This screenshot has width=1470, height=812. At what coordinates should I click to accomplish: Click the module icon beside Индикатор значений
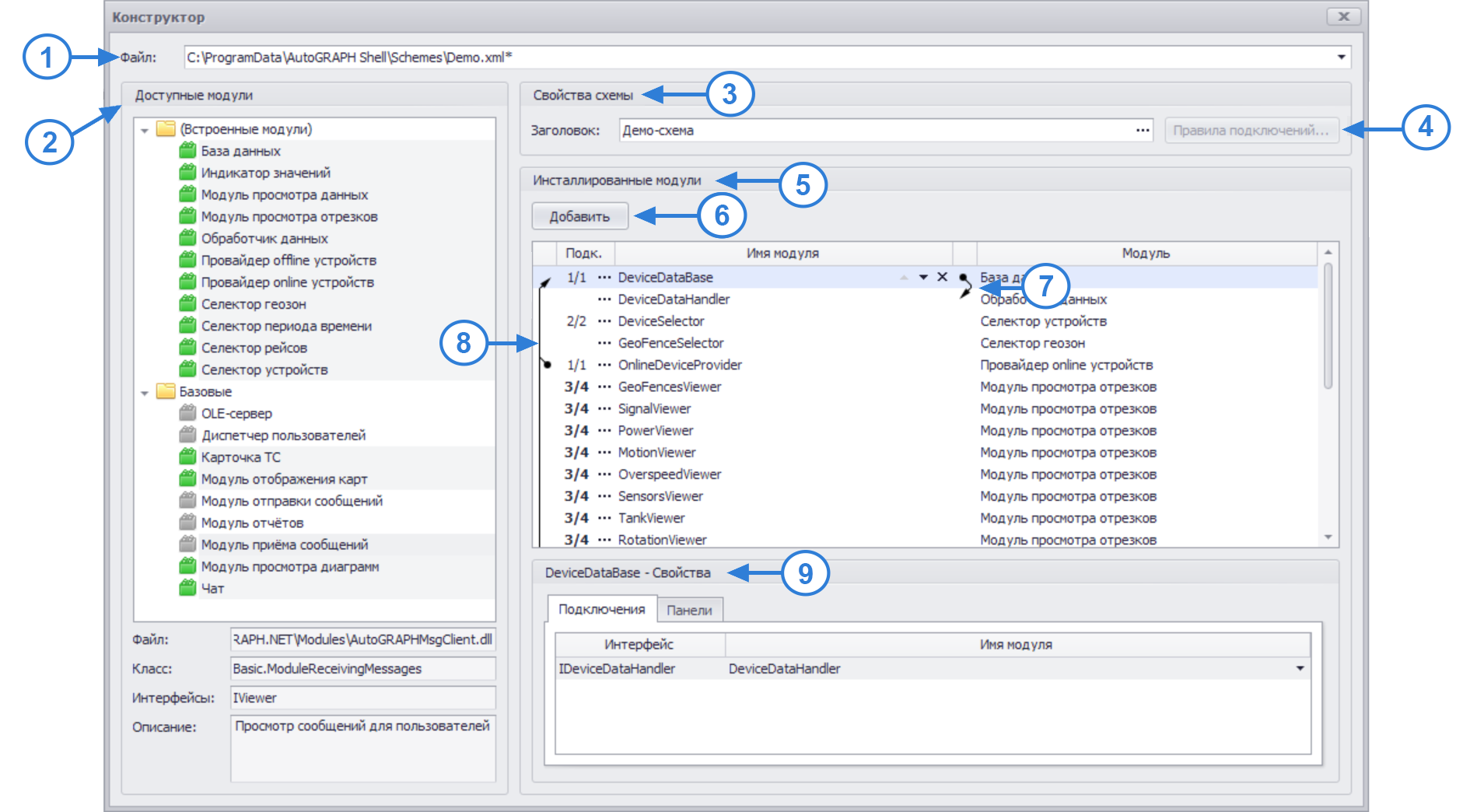(x=187, y=172)
